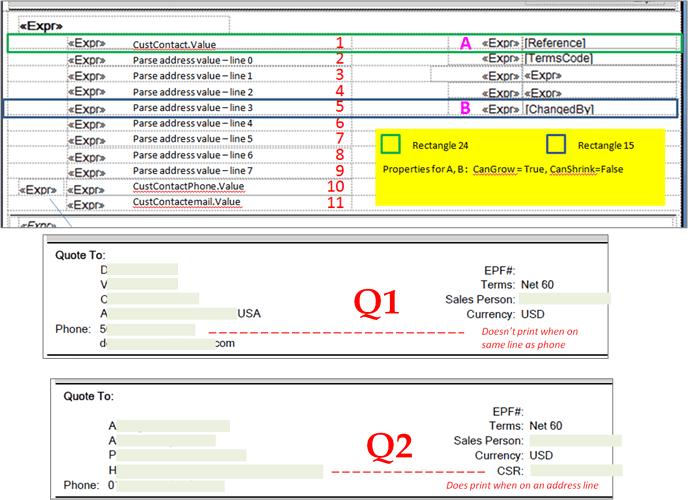Click 'Currency:' label in Q2 preview
The height and width of the screenshot is (500, 688).
(x=499, y=455)
